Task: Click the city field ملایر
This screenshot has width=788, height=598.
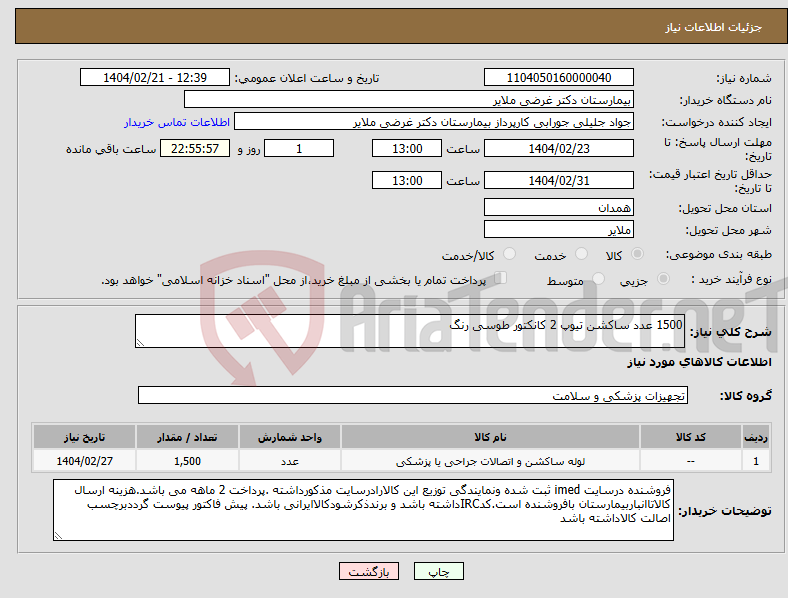Action: coord(558,229)
